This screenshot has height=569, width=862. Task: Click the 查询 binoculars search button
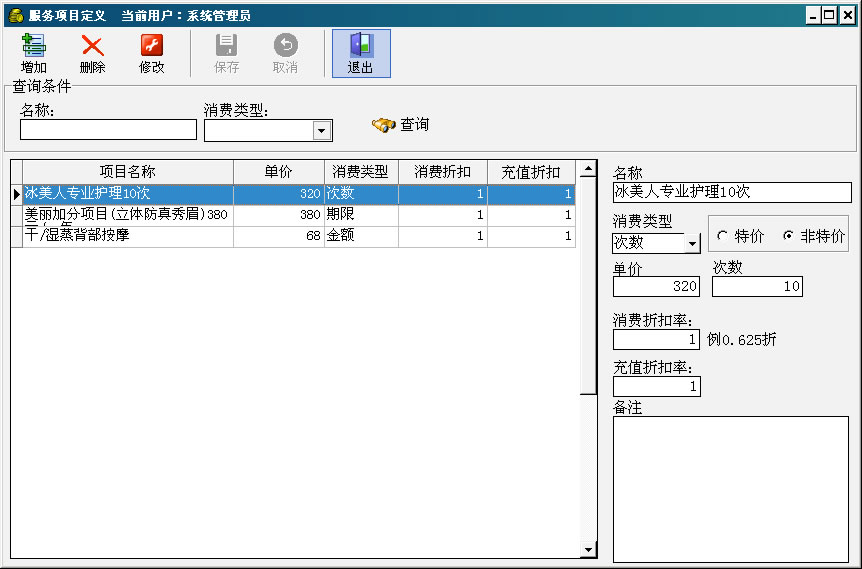[400, 125]
